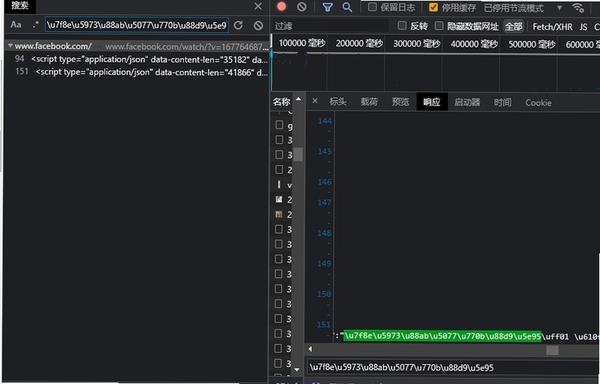Toggle regular expression search option

pyautogui.click(x=36, y=25)
